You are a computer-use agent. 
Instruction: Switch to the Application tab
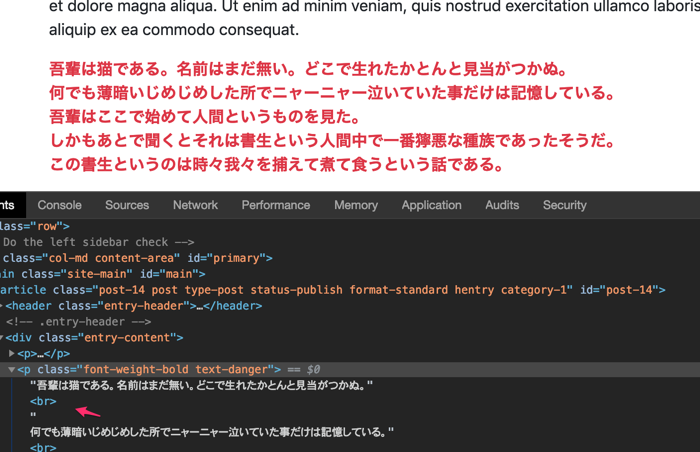(x=432, y=205)
